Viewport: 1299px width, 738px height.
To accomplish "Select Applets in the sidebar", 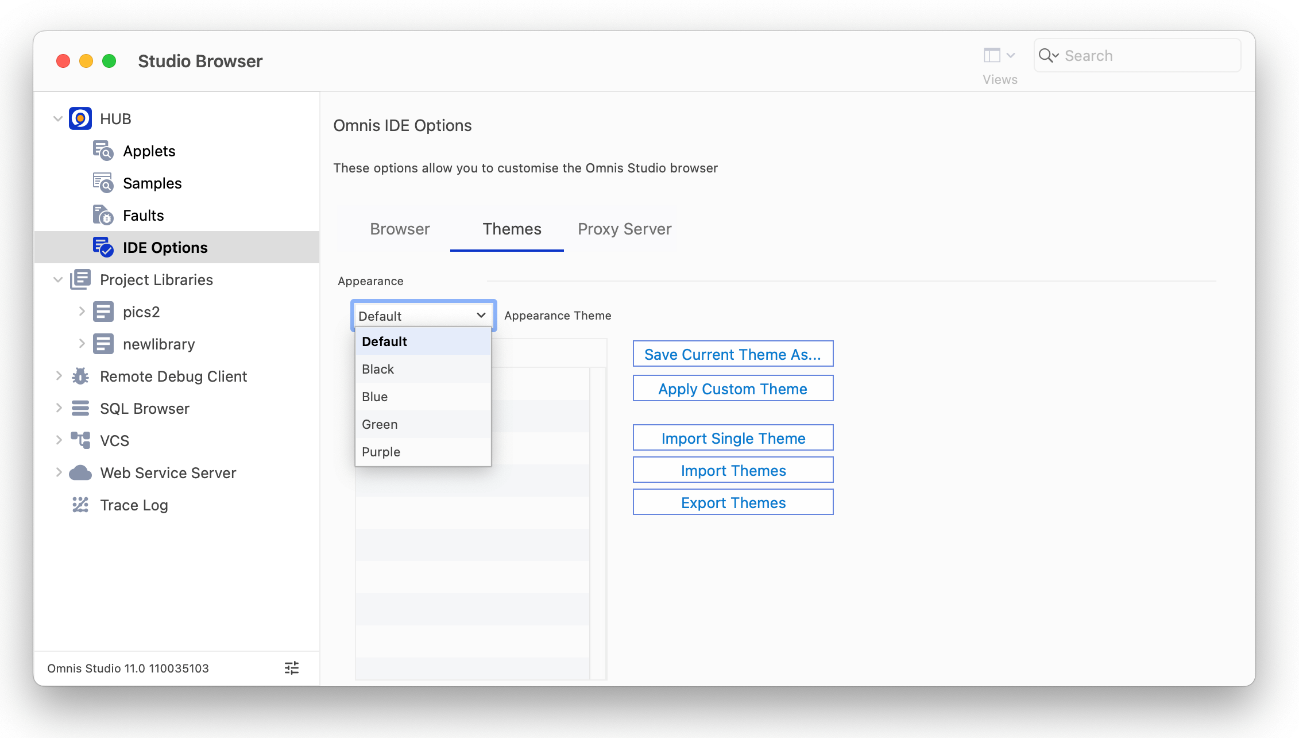I will coord(149,151).
